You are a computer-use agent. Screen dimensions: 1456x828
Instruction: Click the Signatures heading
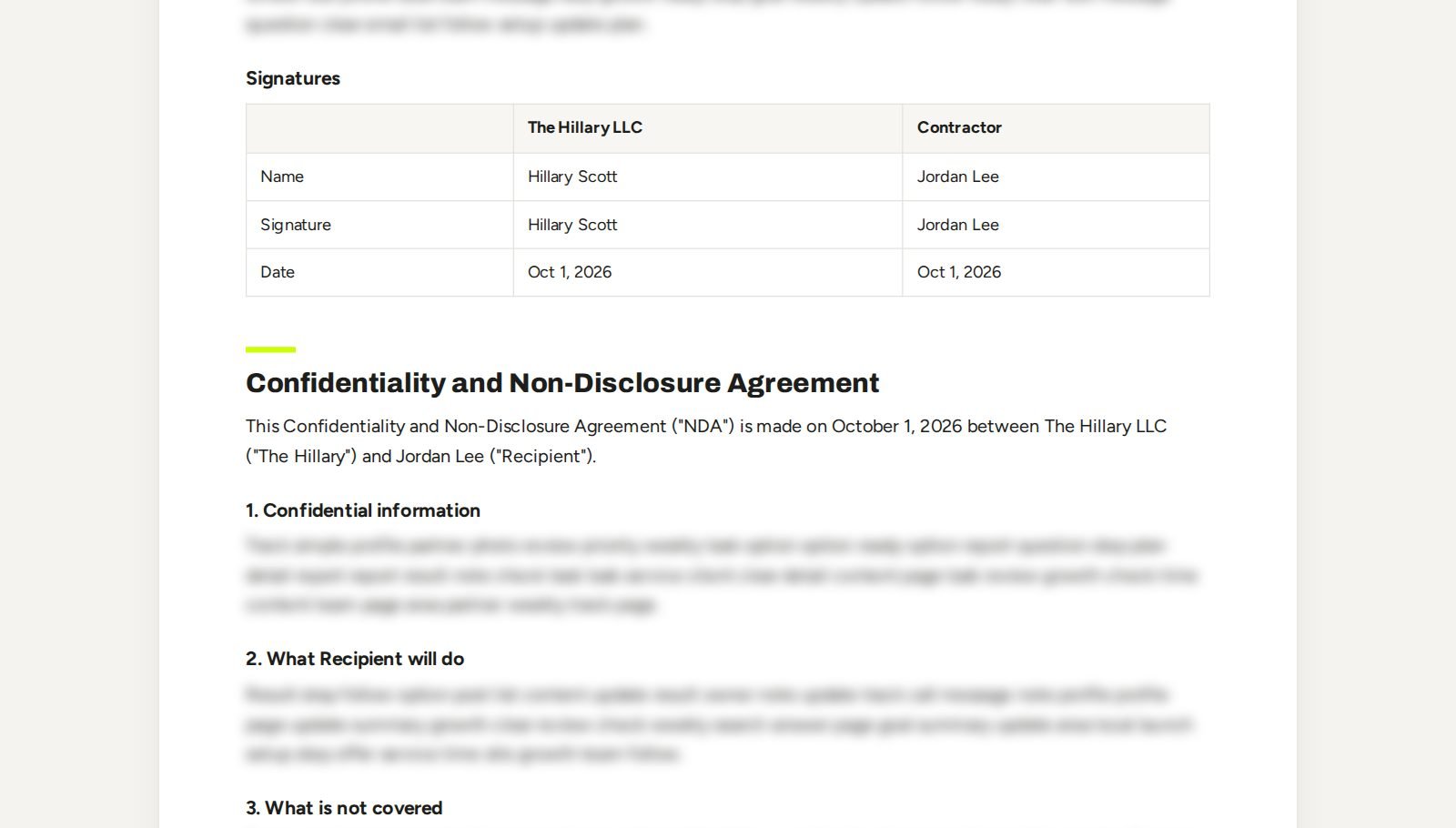(x=292, y=78)
